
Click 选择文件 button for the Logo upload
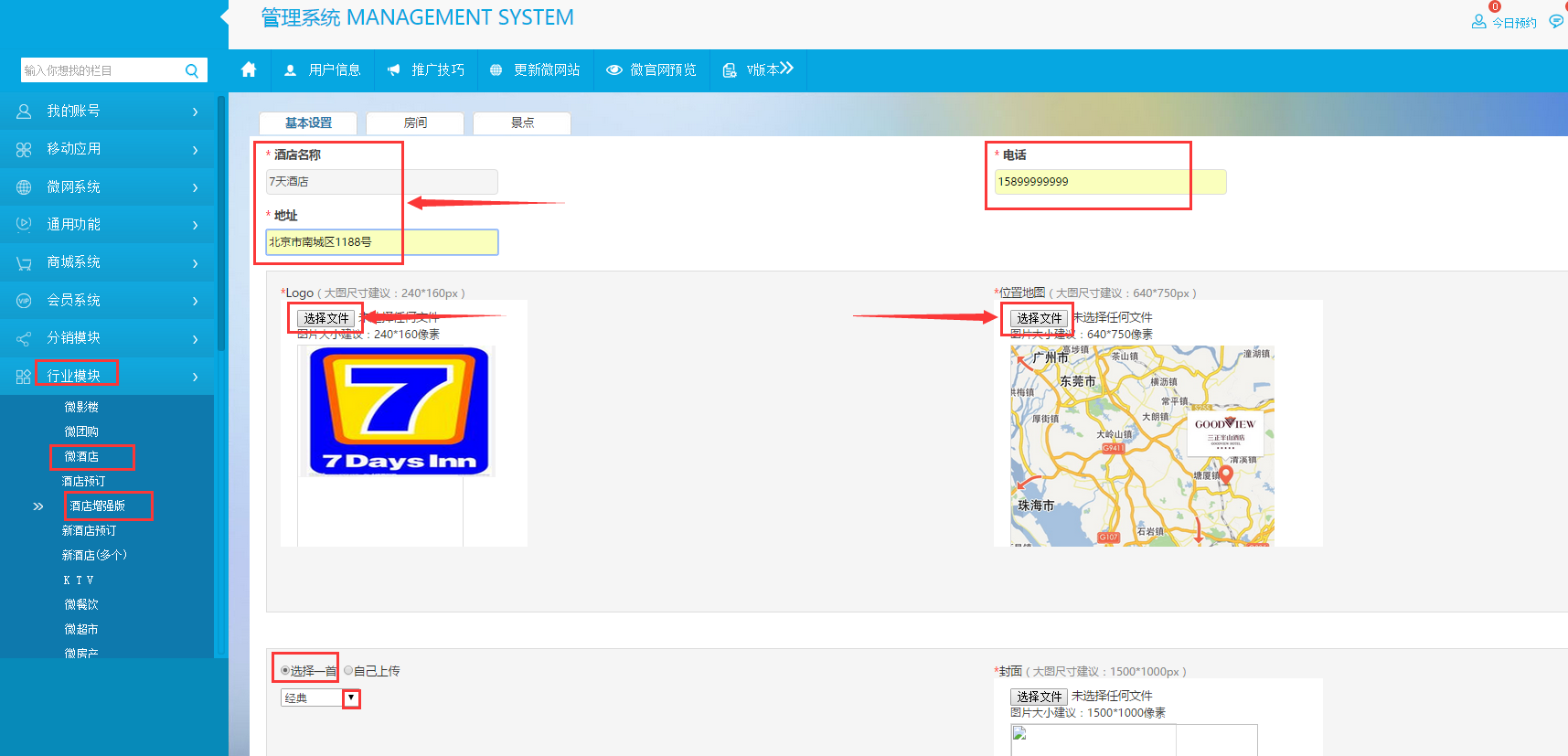click(x=325, y=318)
